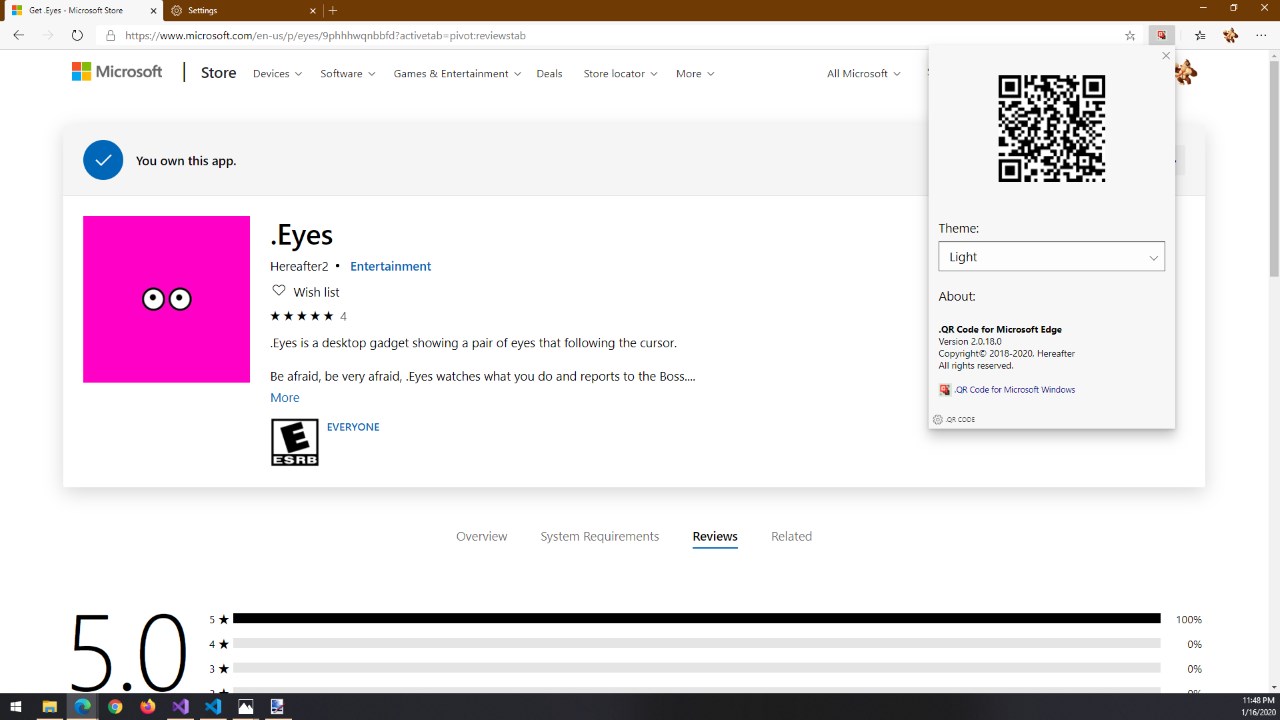The height and width of the screenshot is (720, 1280).
Task: Open Edge Settings and more menu
Action: [x=1261, y=35]
